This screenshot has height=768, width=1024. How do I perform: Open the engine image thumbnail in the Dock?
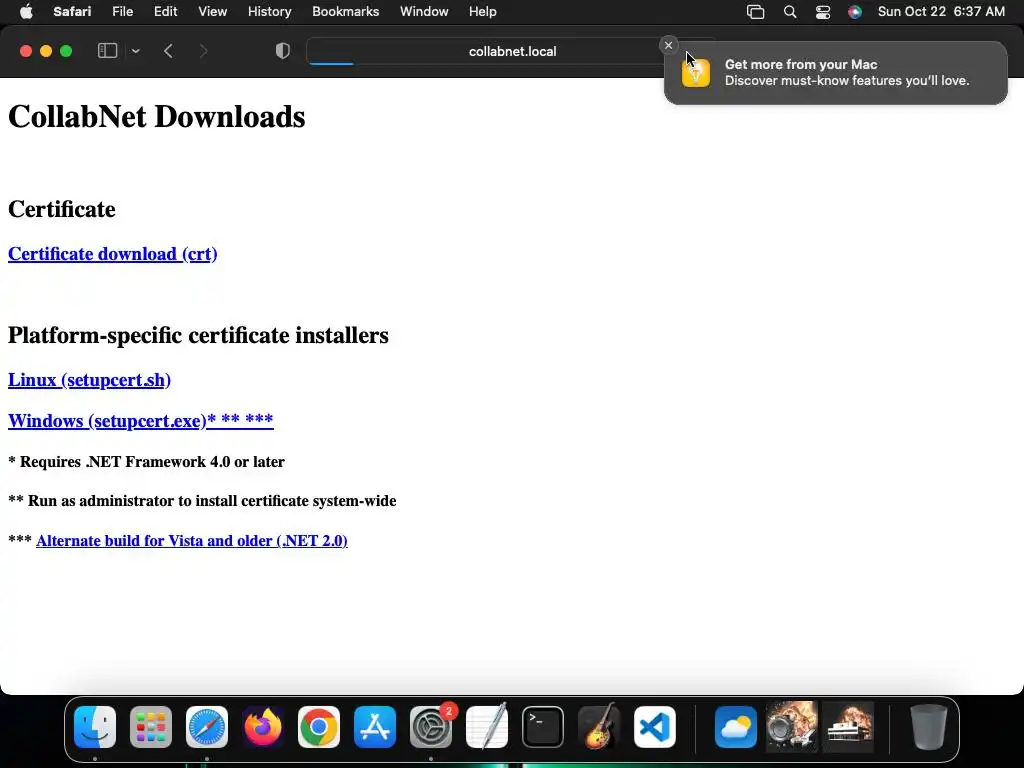coord(792,726)
